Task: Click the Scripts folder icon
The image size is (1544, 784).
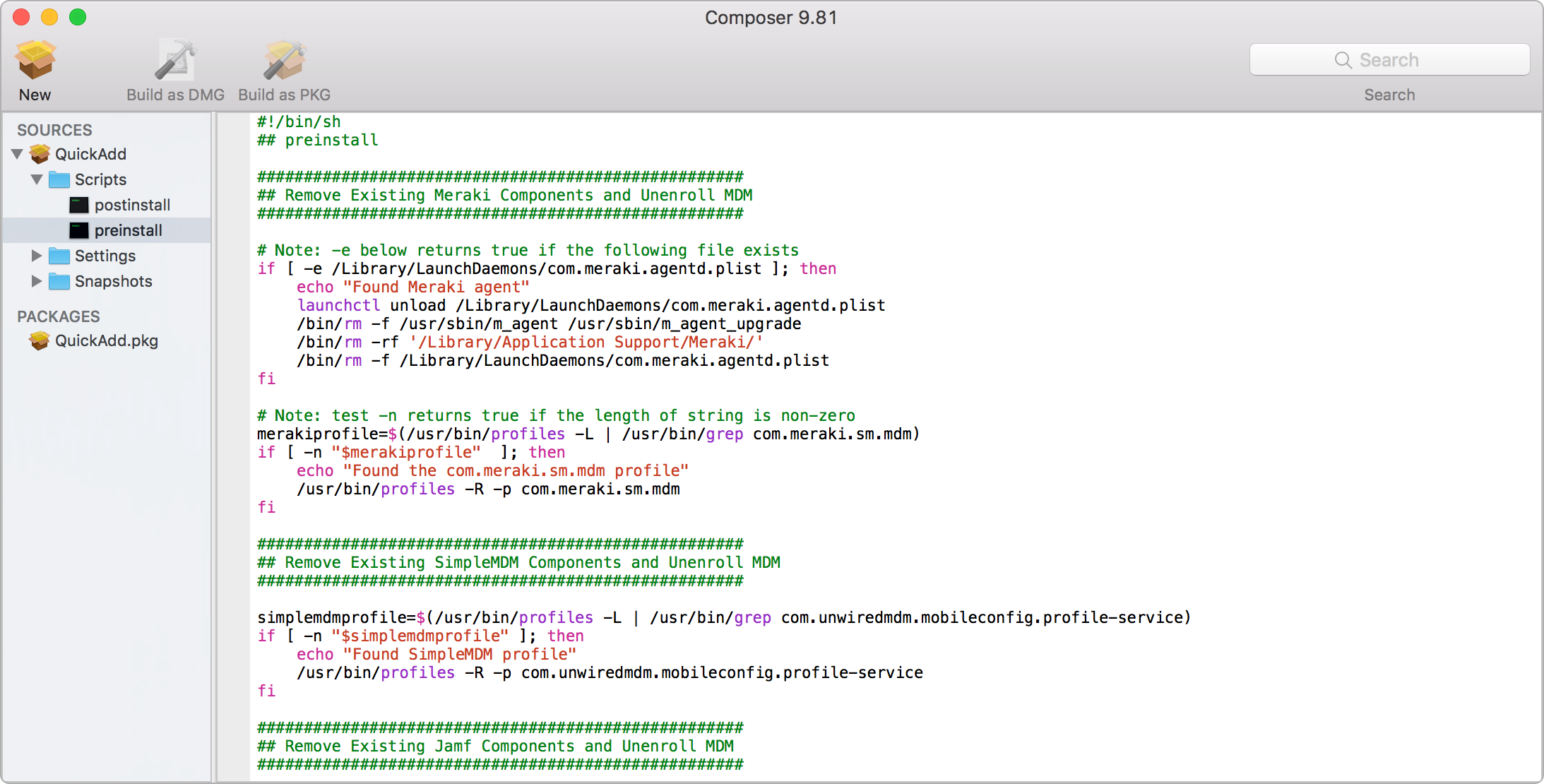Action: tap(59, 179)
